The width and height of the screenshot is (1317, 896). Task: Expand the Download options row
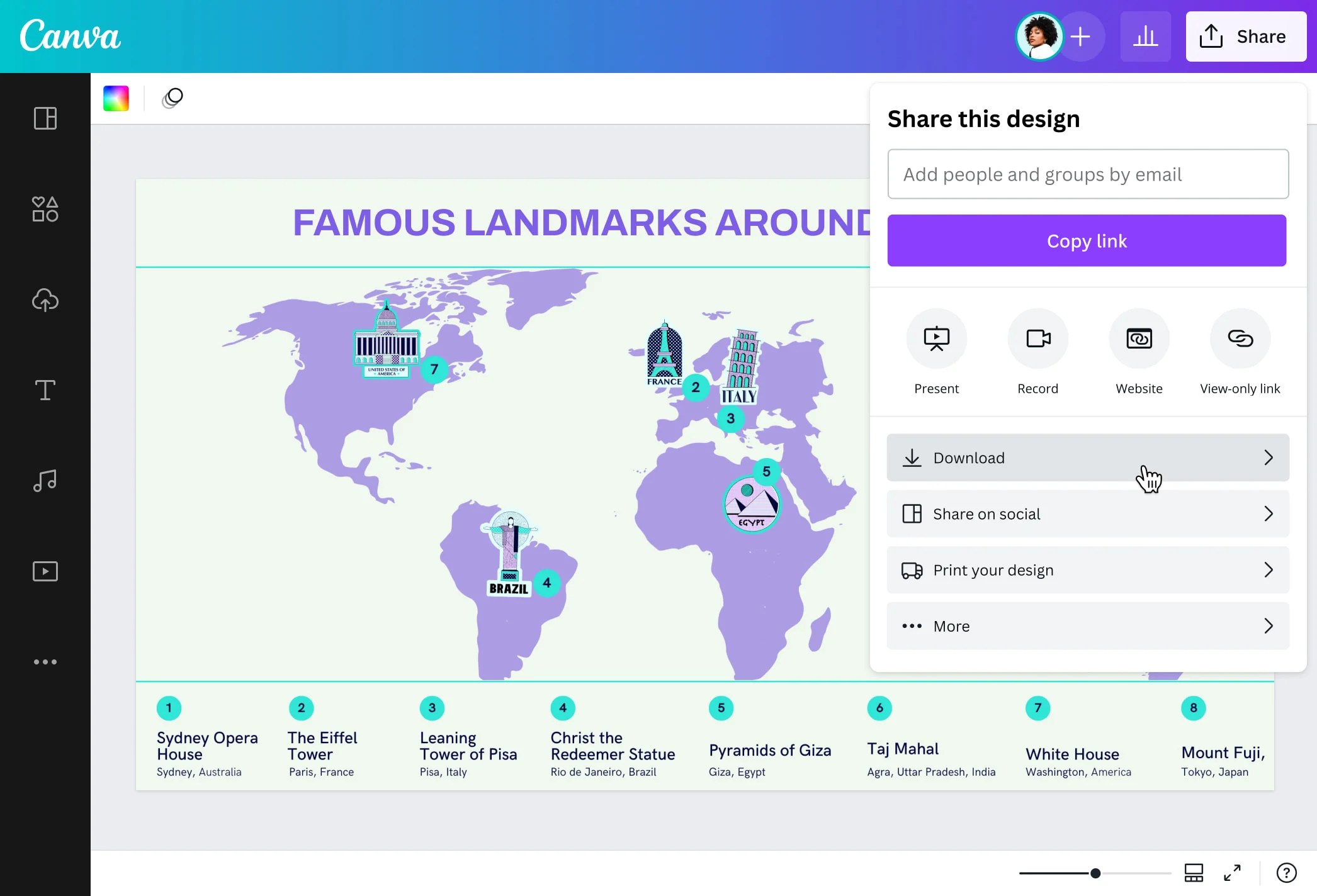click(x=1087, y=457)
